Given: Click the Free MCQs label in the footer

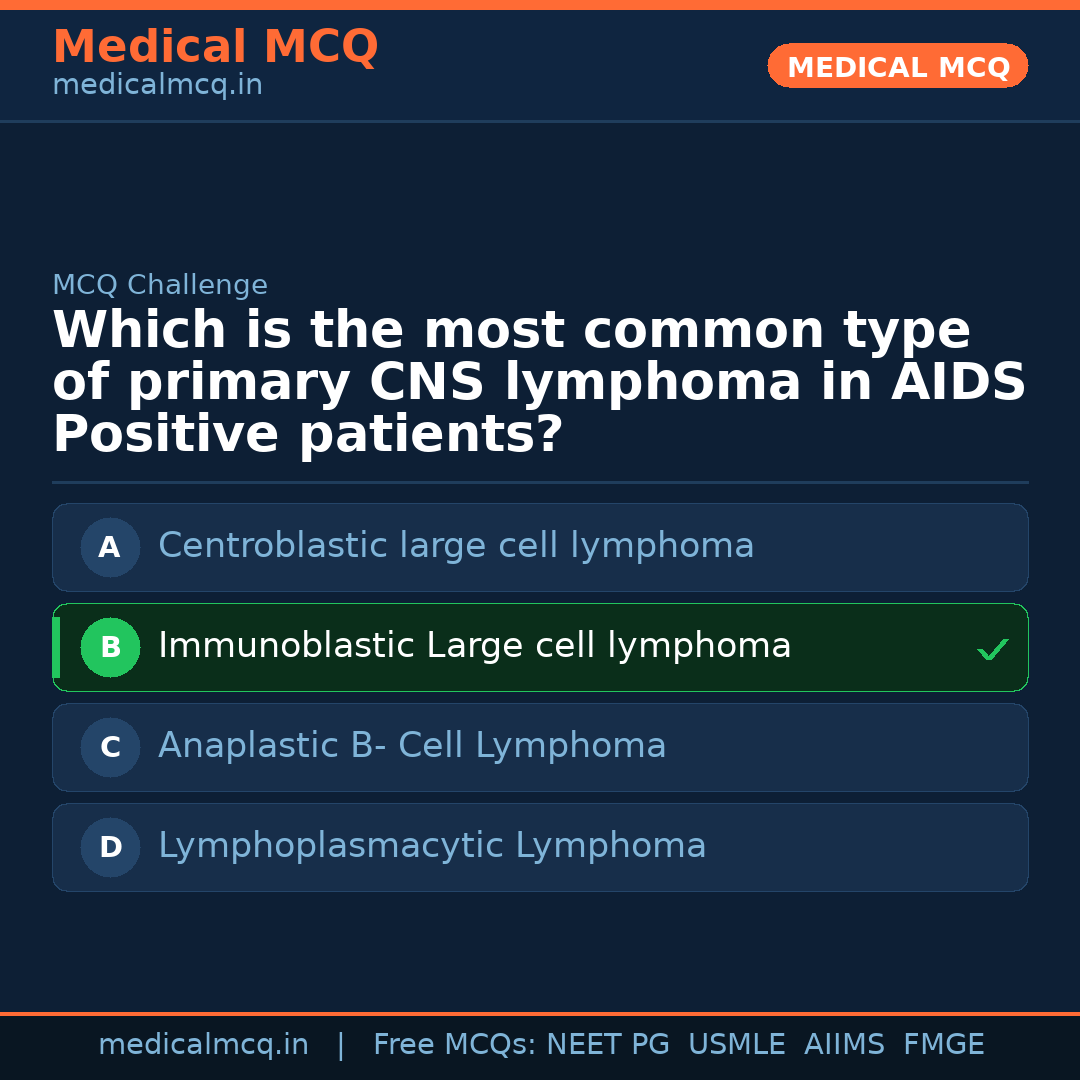Looking at the screenshot, I should [455, 1045].
